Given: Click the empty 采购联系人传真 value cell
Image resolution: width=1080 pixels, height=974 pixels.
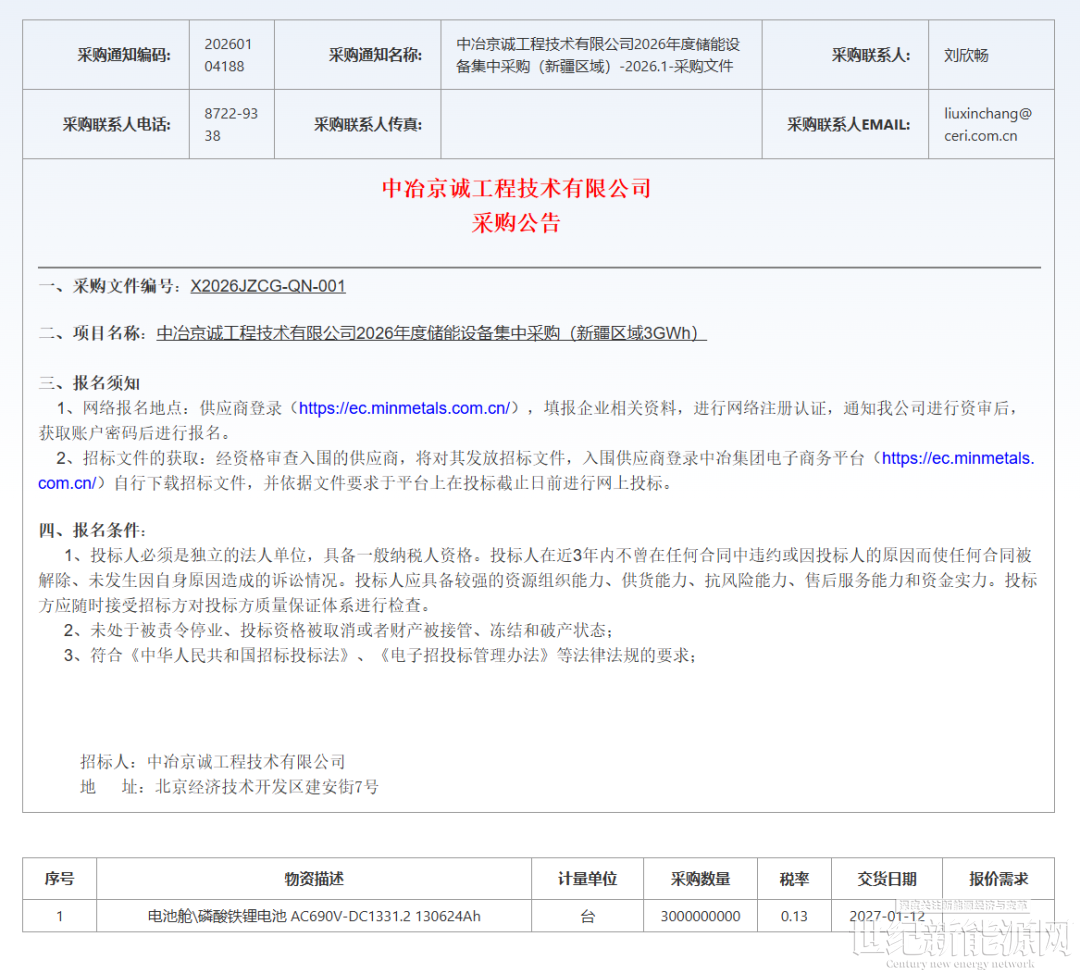Looking at the screenshot, I should (x=601, y=124).
